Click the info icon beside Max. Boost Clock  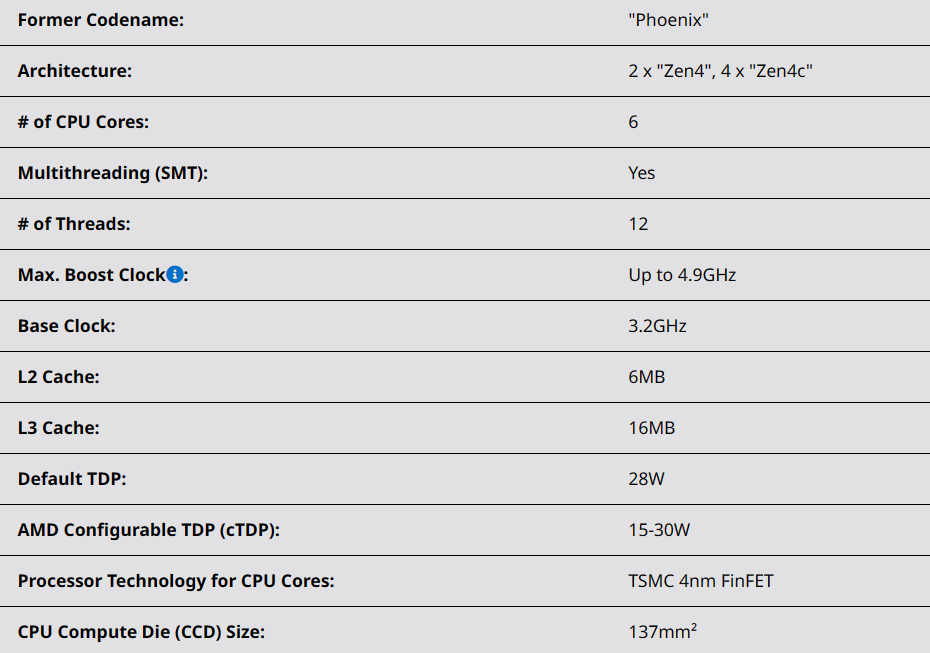(175, 275)
